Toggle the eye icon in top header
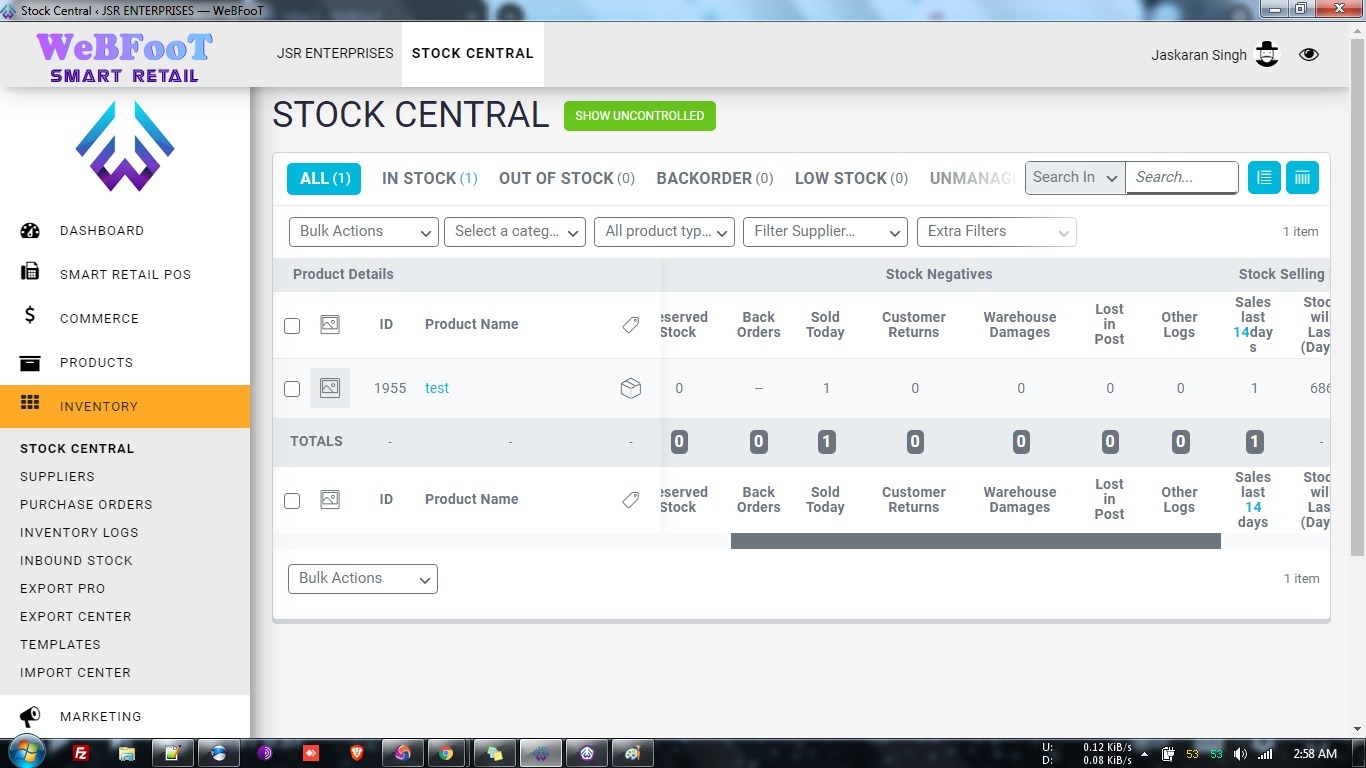 coord(1309,55)
